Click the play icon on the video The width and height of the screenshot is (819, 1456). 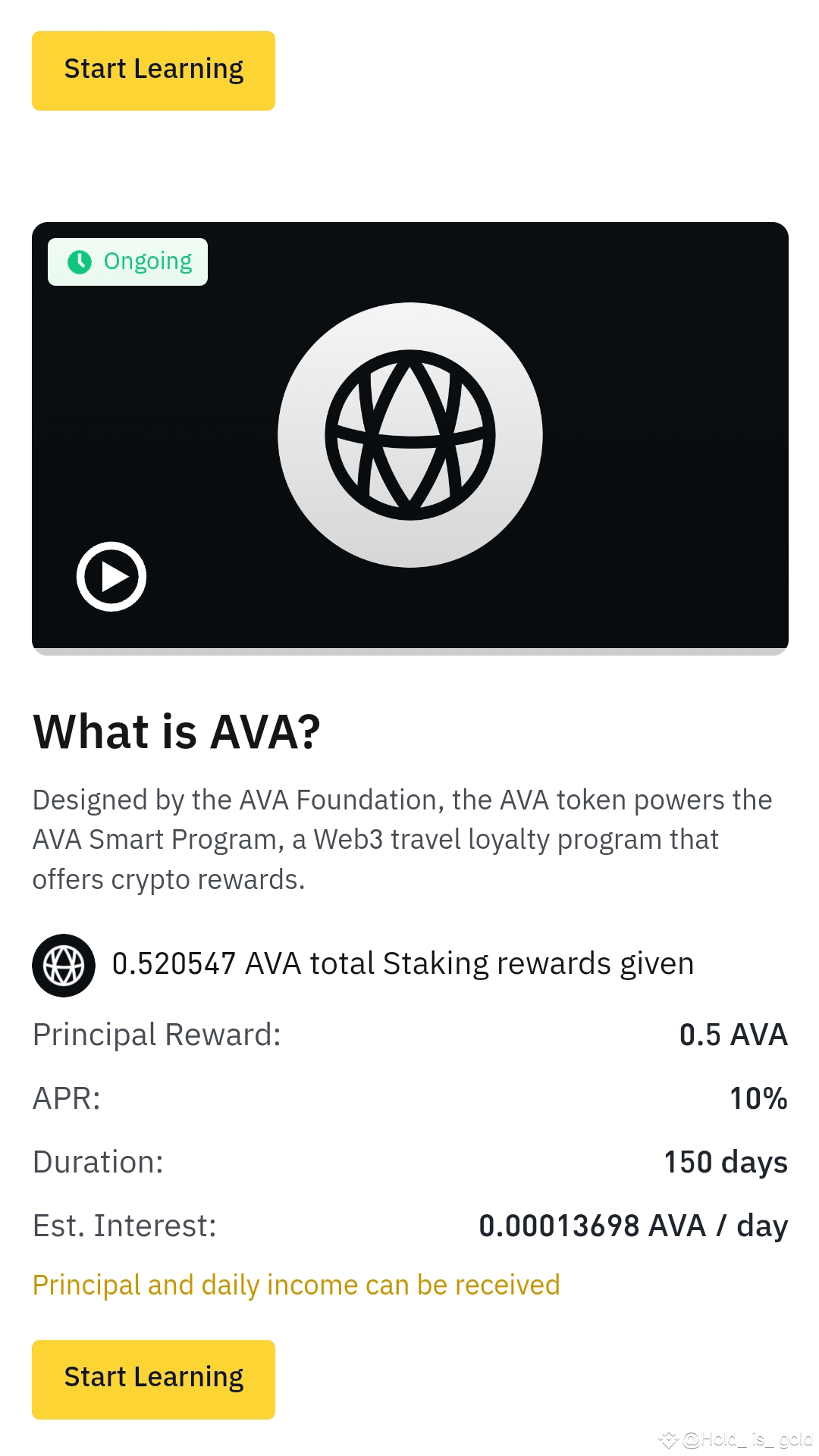pos(111,576)
